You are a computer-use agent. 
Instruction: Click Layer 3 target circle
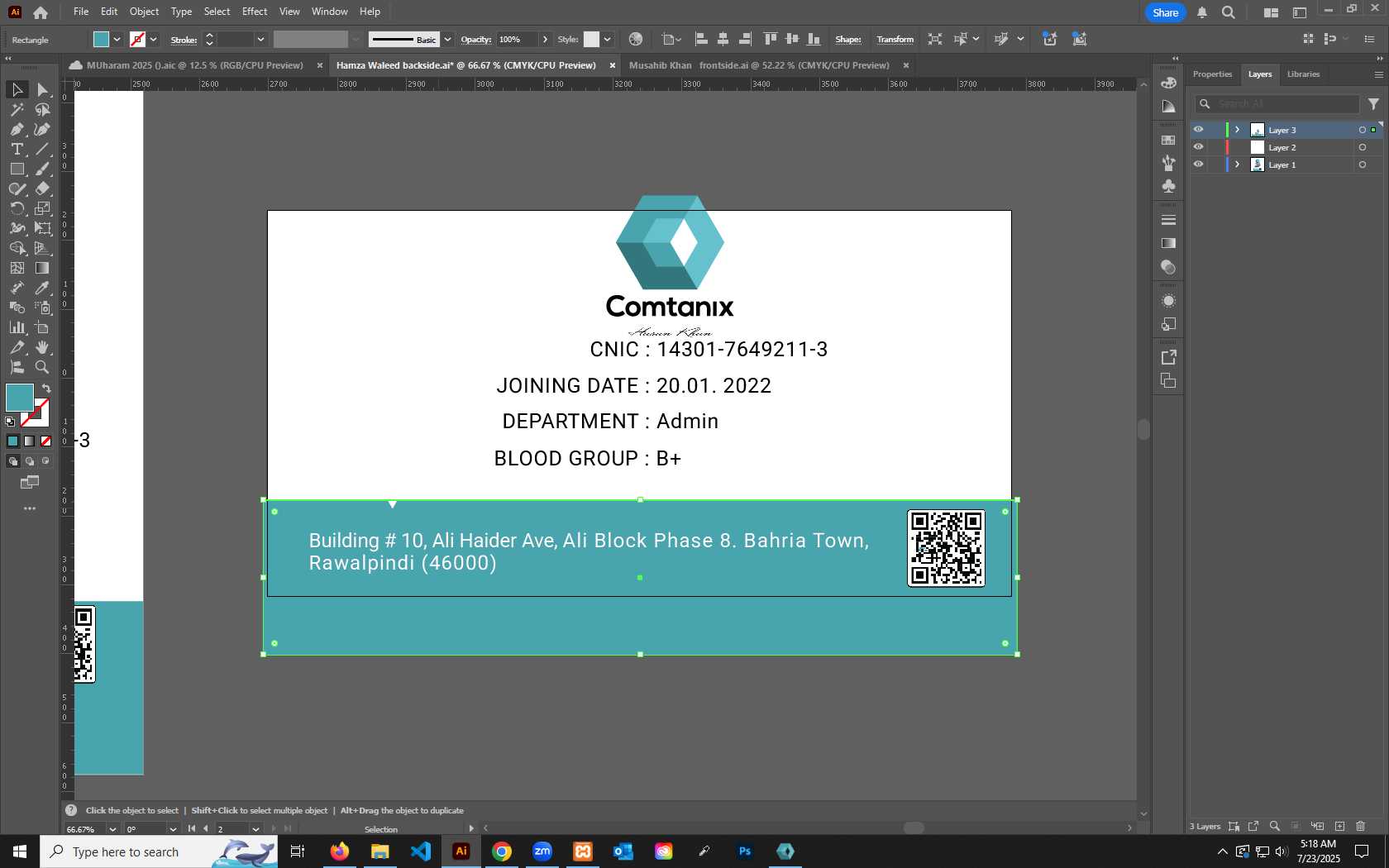click(1362, 130)
